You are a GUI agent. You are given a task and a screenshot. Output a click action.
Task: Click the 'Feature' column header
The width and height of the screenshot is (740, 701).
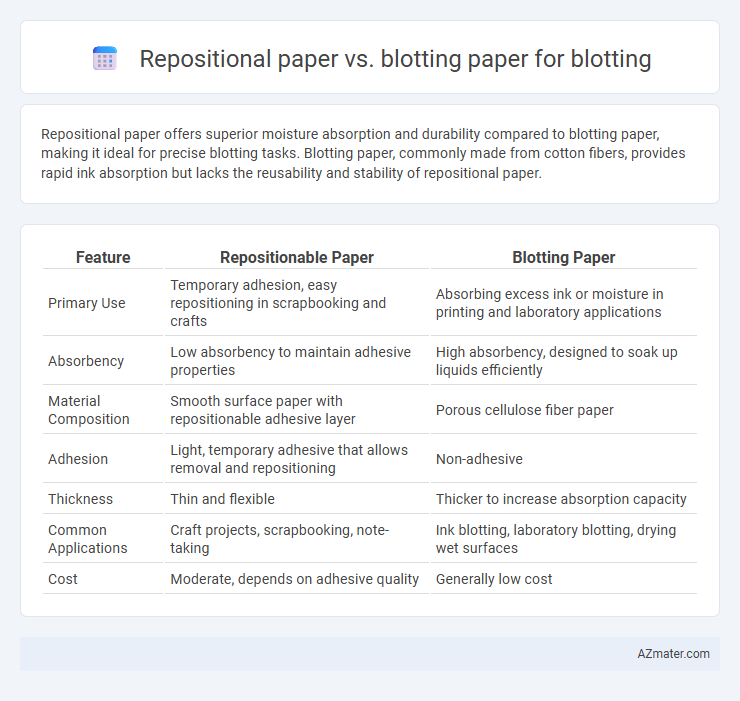click(x=103, y=257)
